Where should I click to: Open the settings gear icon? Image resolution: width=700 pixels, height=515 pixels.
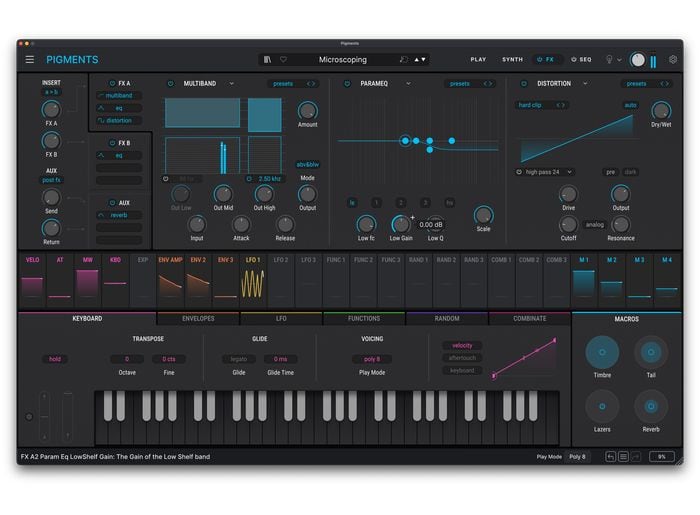(x=673, y=59)
